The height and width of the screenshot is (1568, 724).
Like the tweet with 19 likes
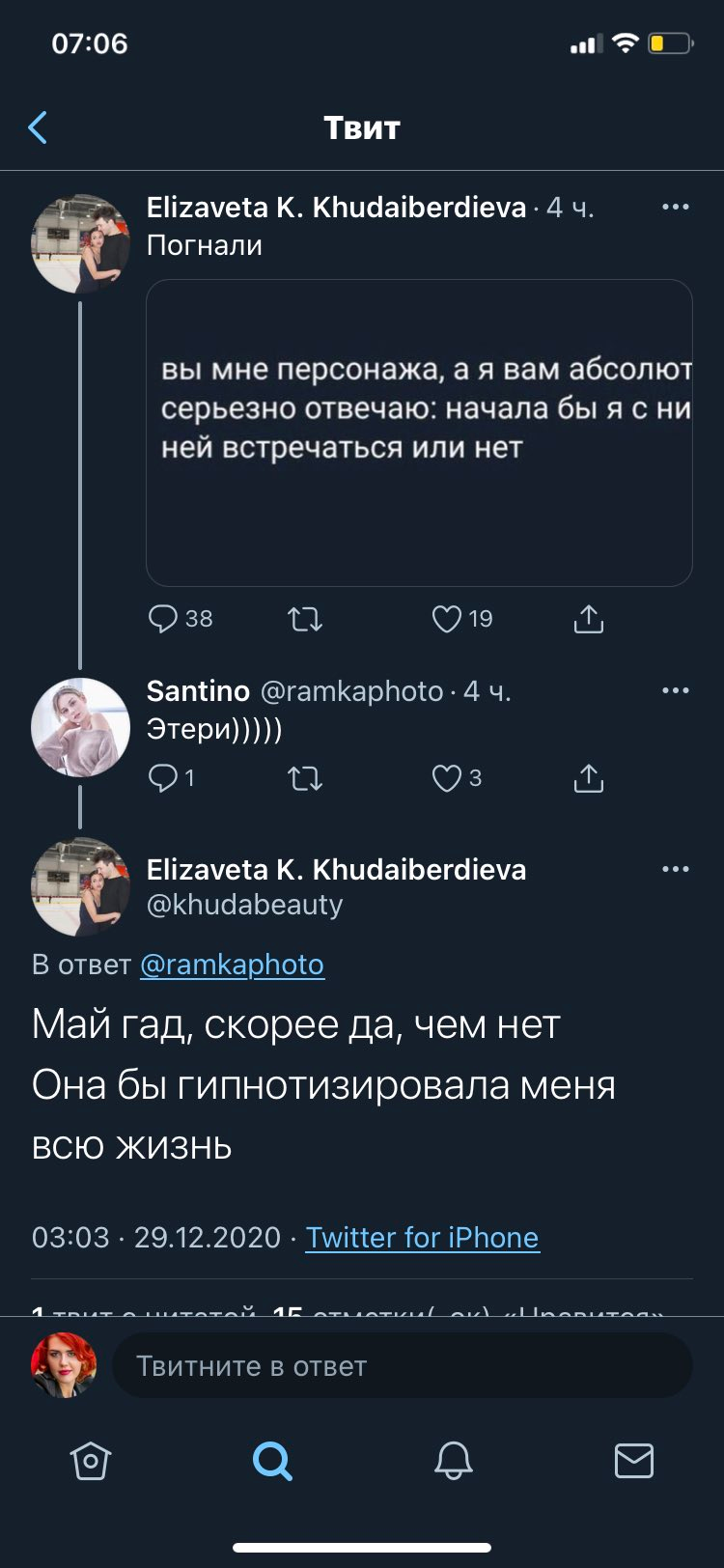coord(446,619)
